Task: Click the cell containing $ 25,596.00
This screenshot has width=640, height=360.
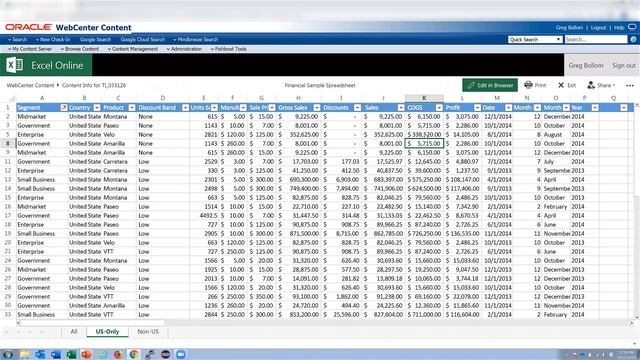Action: click(x=342, y=314)
